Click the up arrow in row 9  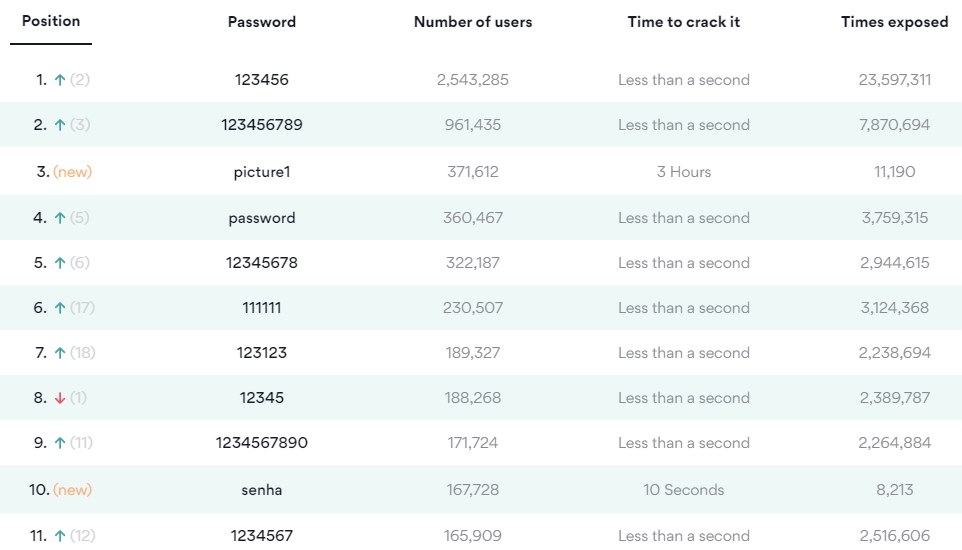point(60,443)
